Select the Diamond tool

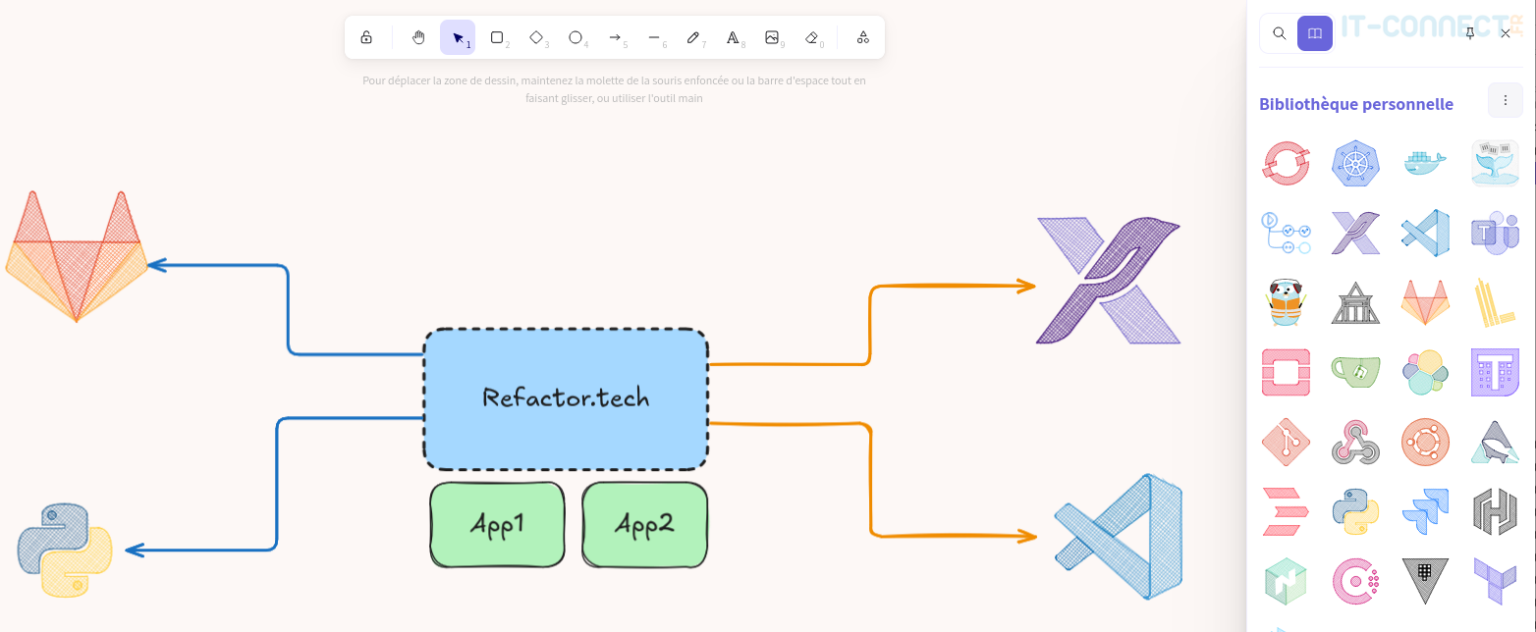coord(536,36)
